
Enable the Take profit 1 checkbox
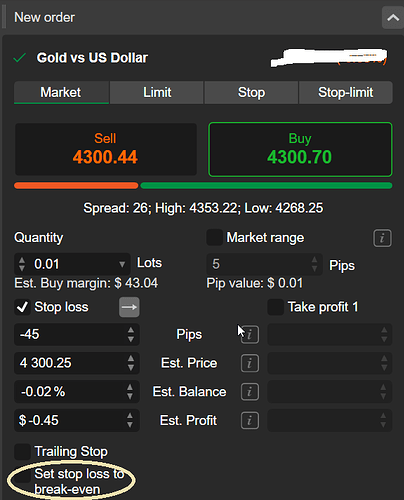click(276, 307)
